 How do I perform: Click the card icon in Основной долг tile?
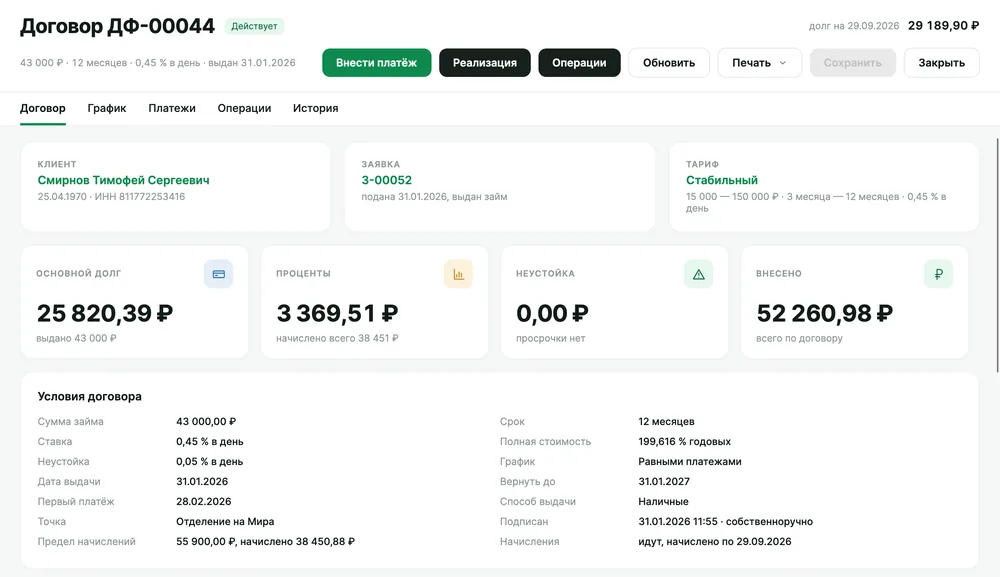coord(219,274)
